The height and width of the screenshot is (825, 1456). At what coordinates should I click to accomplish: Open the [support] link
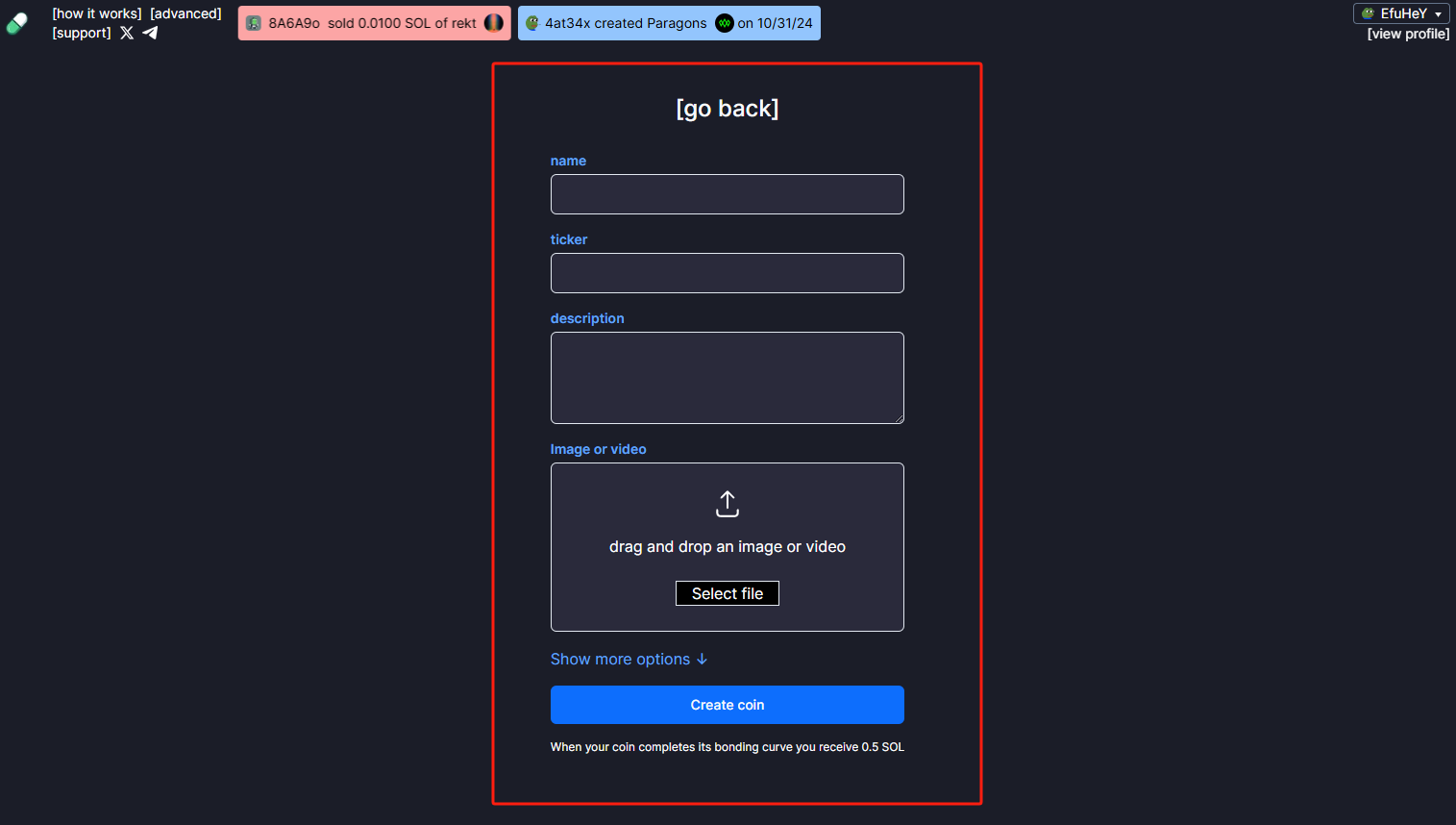click(x=82, y=33)
